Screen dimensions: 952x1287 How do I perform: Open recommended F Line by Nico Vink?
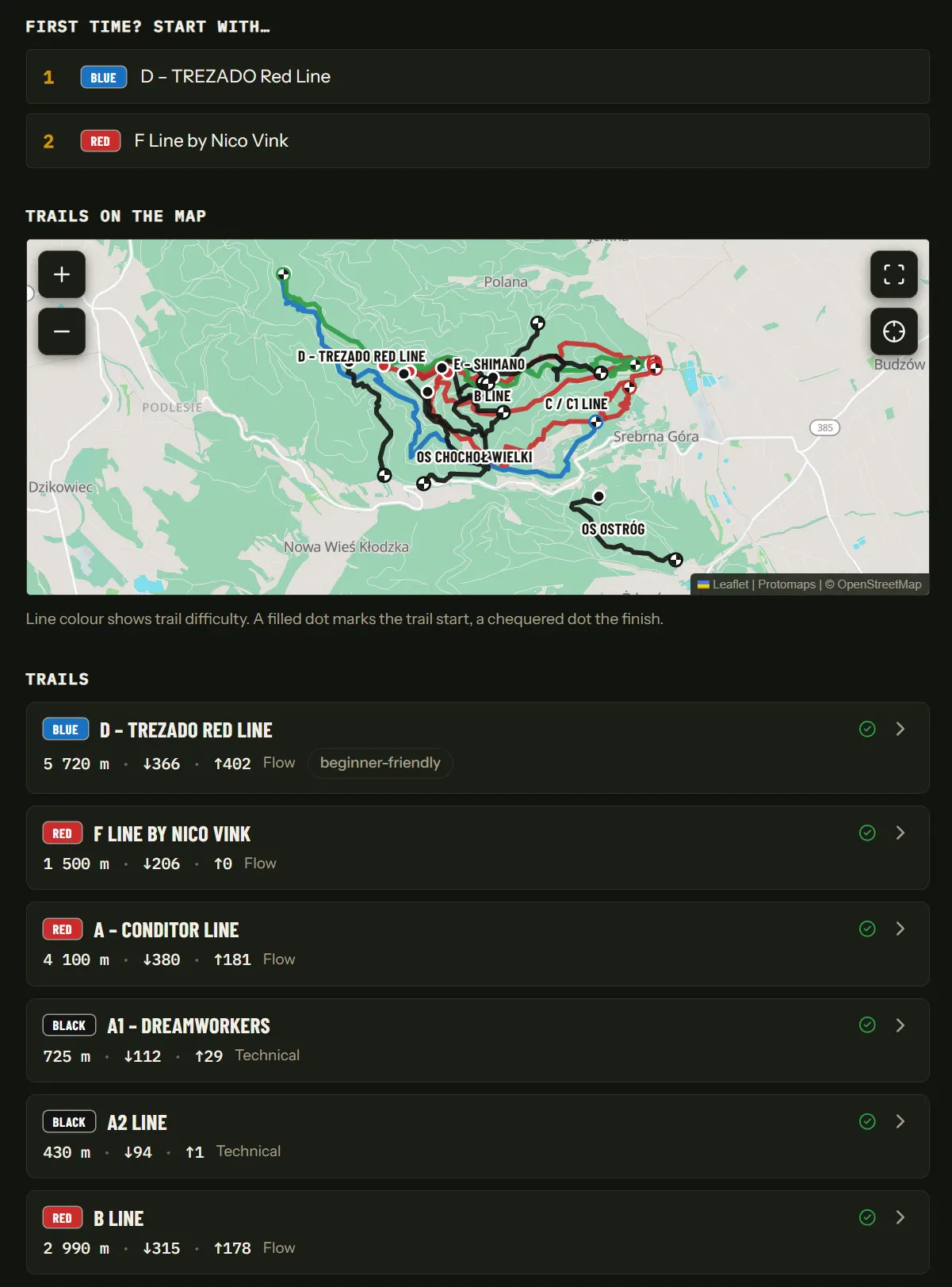(x=477, y=141)
